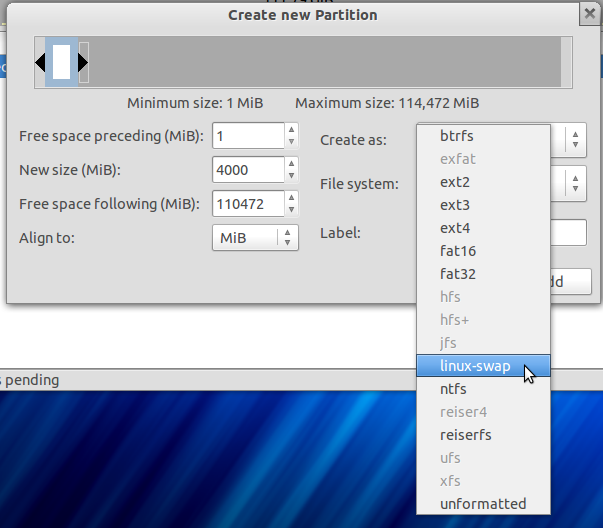The image size is (603, 528).
Task: Choose fat32 from the dropdown list
Action: (458, 274)
